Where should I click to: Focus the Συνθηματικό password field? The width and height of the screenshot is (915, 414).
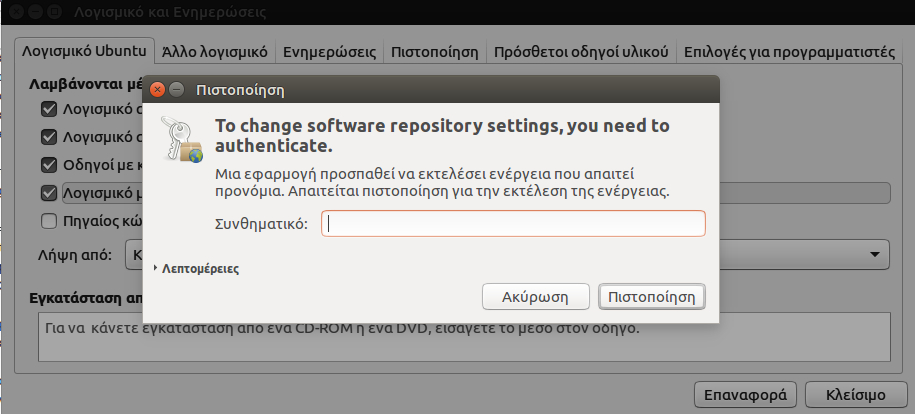513,223
